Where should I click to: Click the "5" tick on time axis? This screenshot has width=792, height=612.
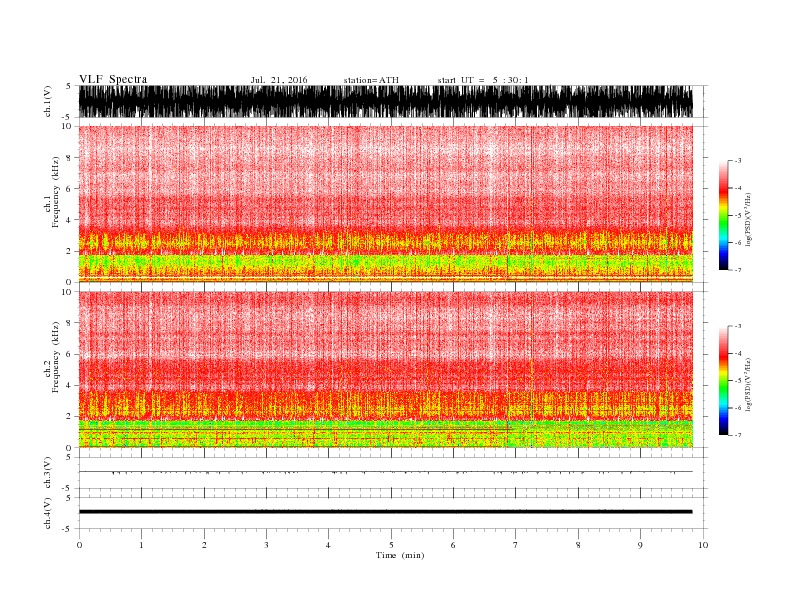(391, 545)
